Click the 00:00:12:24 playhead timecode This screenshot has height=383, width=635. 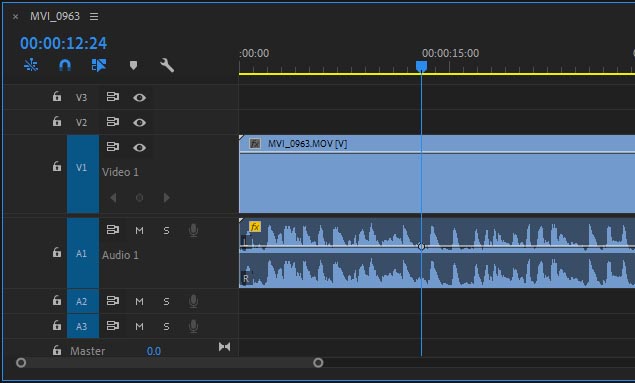point(64,43)
